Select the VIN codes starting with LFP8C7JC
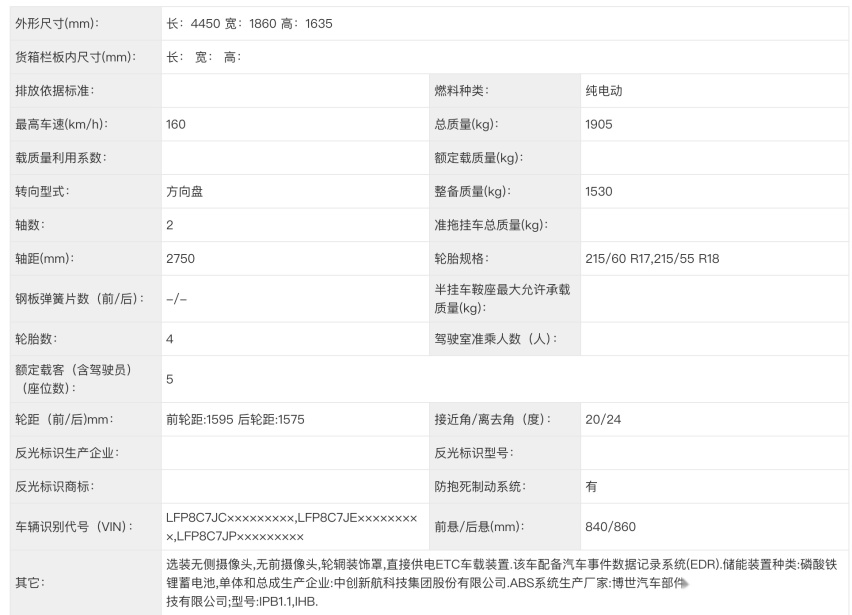This screenshot has width=852, height=615. click(x=292, y=527)
